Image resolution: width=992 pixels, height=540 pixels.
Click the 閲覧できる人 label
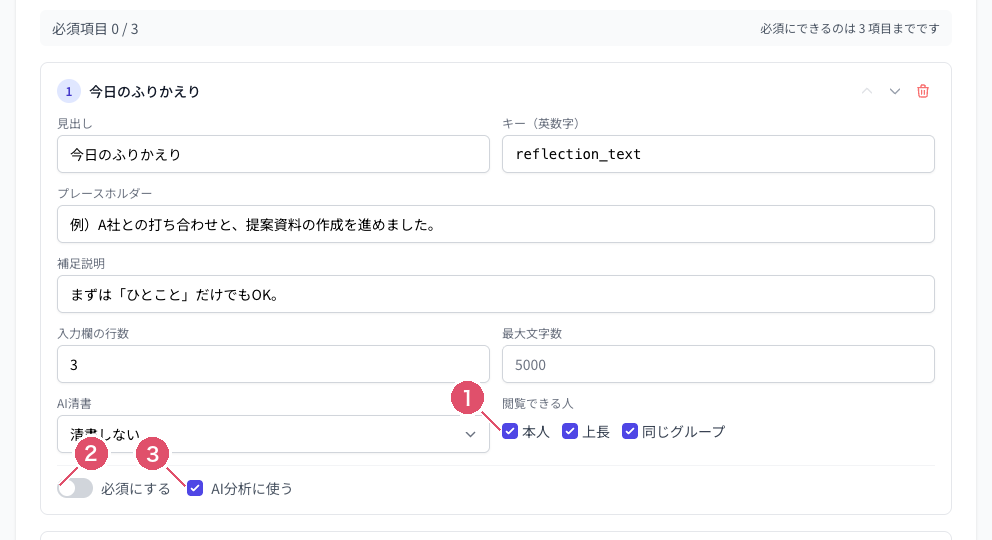tap(537, 403)
